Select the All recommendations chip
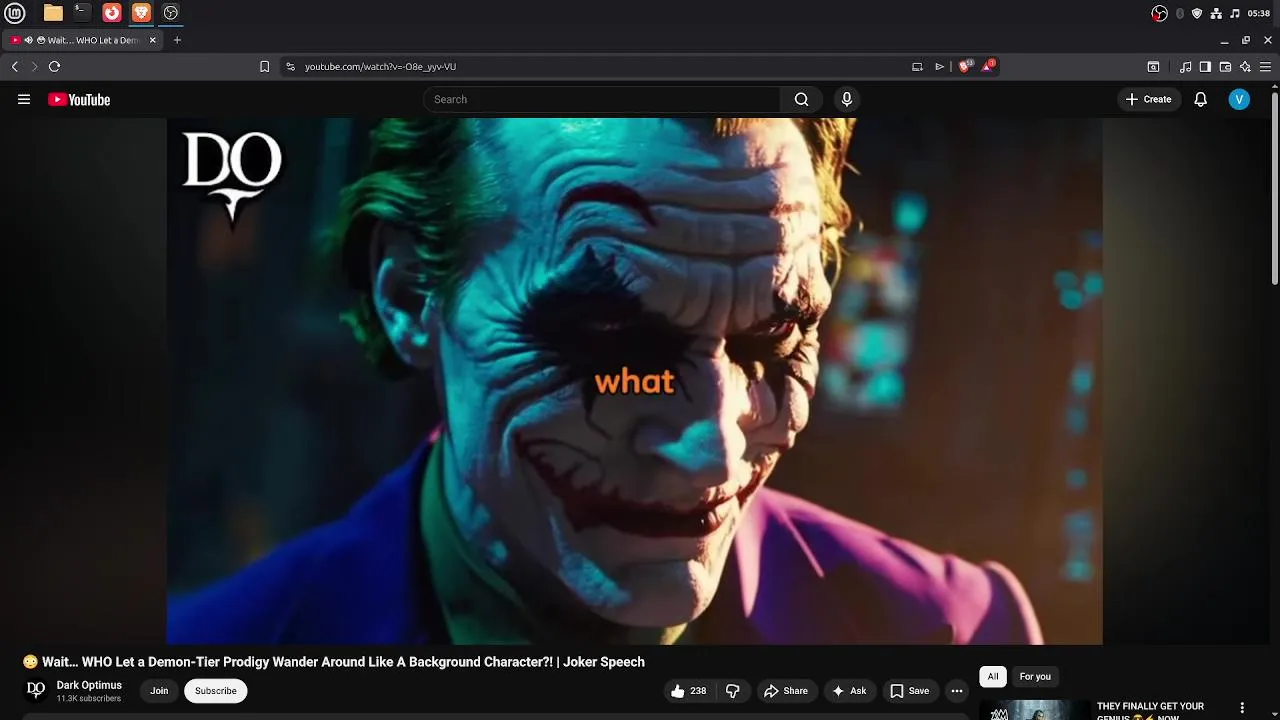 point(993,677)
